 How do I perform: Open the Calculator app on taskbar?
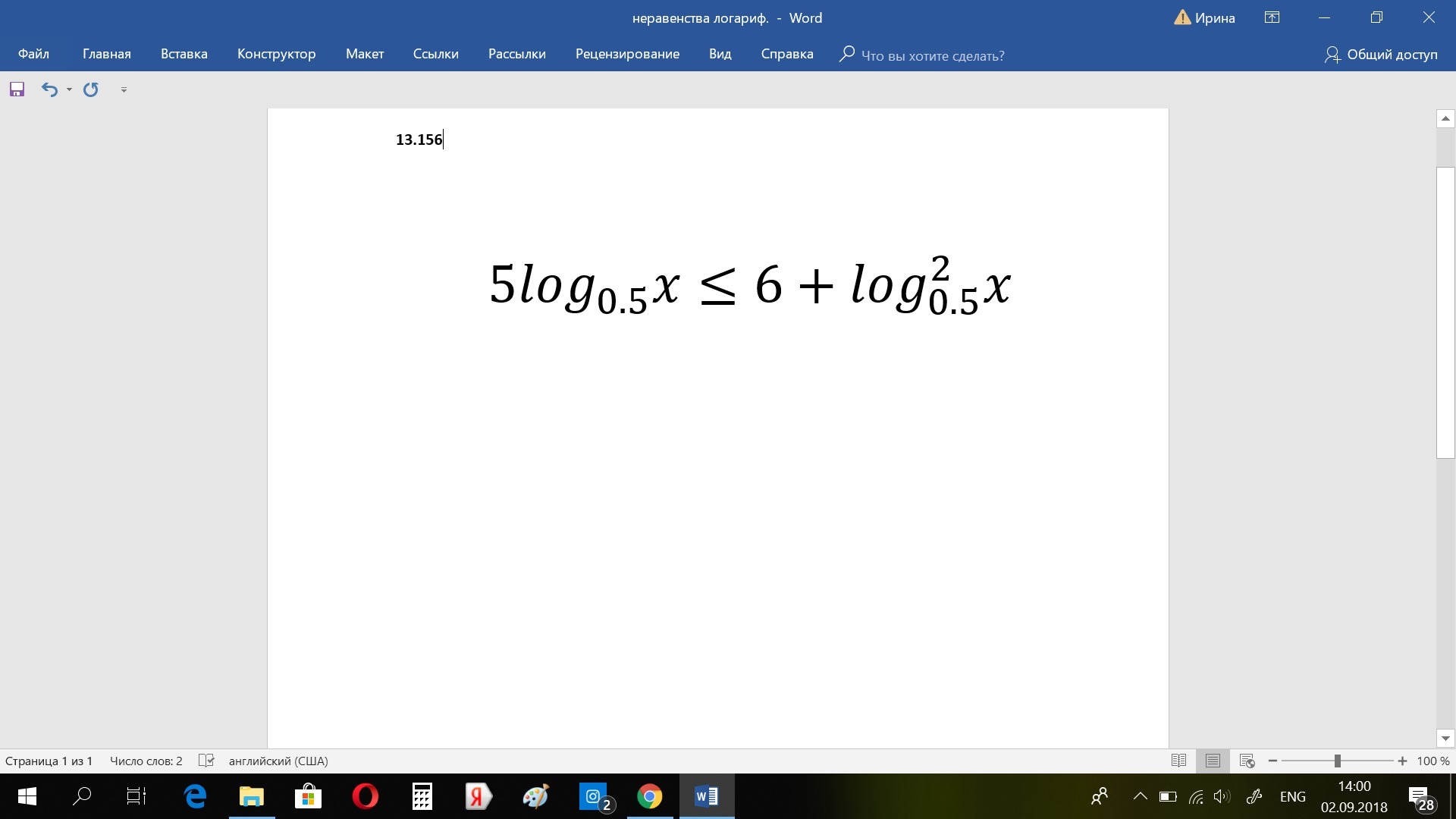(x=422, y=796)
